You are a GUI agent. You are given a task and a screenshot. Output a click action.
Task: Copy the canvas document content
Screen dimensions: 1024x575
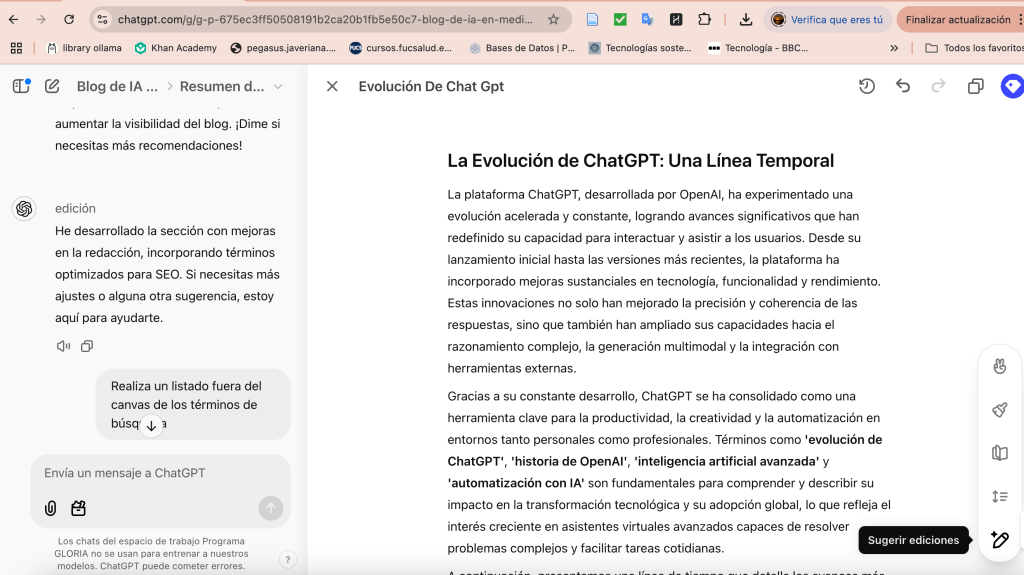coord(975,87)
